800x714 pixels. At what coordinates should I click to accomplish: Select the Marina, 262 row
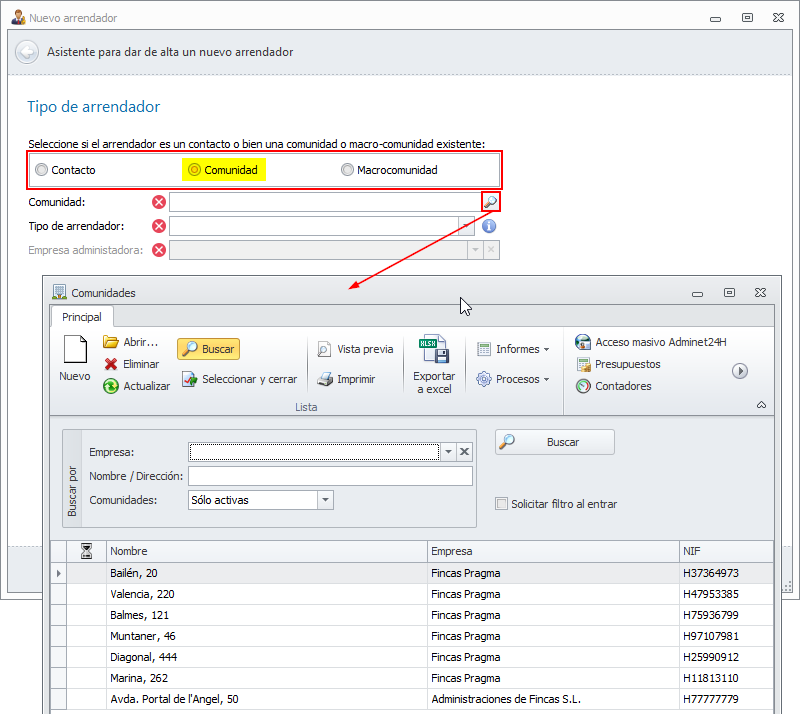412,678
